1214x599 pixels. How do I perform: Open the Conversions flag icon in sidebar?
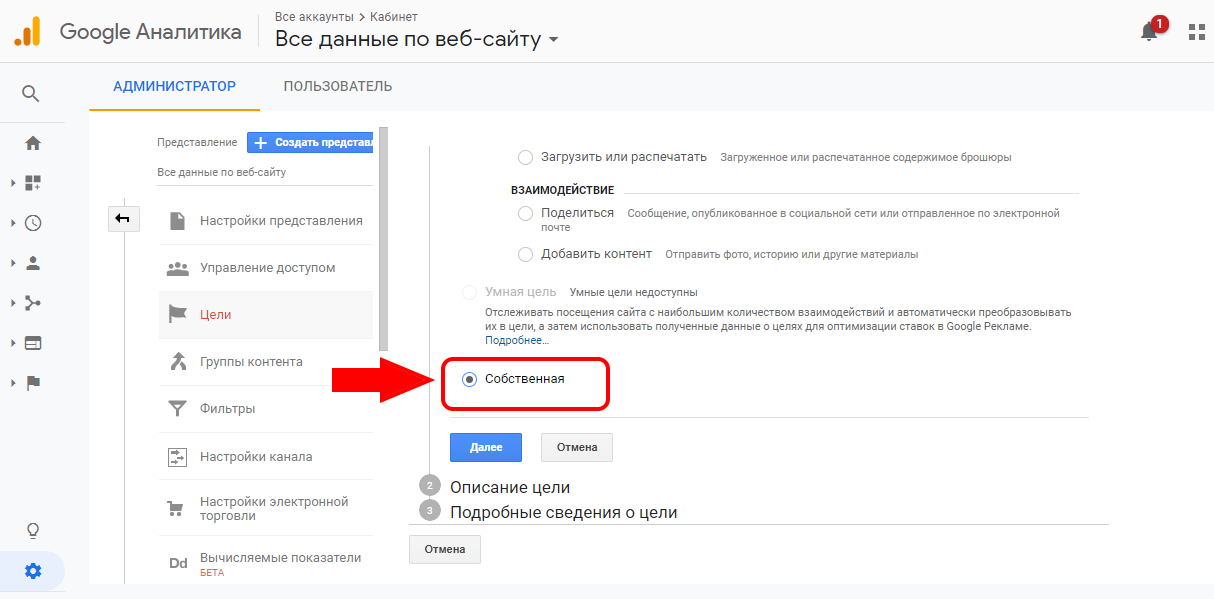coord(33,383)
